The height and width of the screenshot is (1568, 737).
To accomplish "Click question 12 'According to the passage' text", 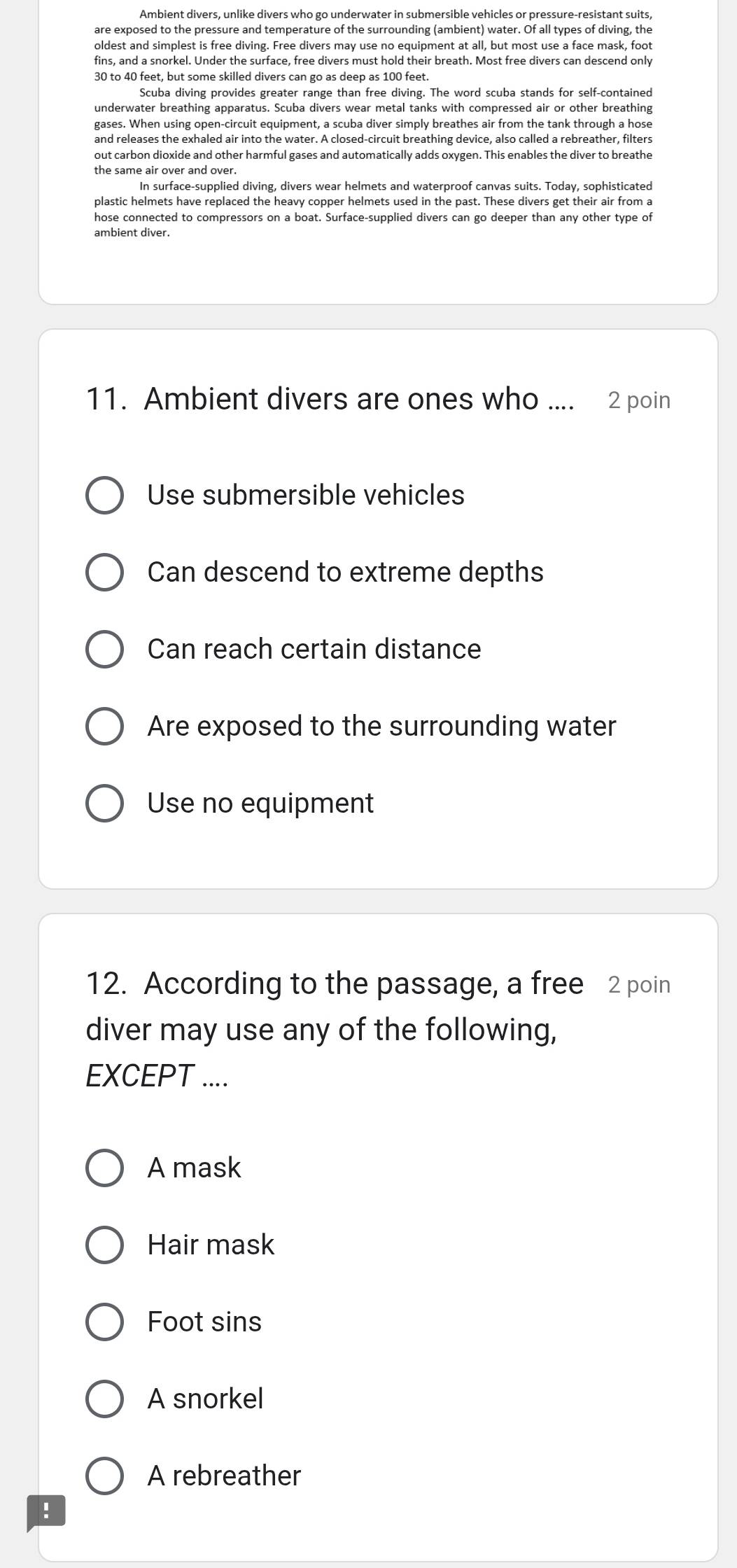I will [x=335, y=1029].
